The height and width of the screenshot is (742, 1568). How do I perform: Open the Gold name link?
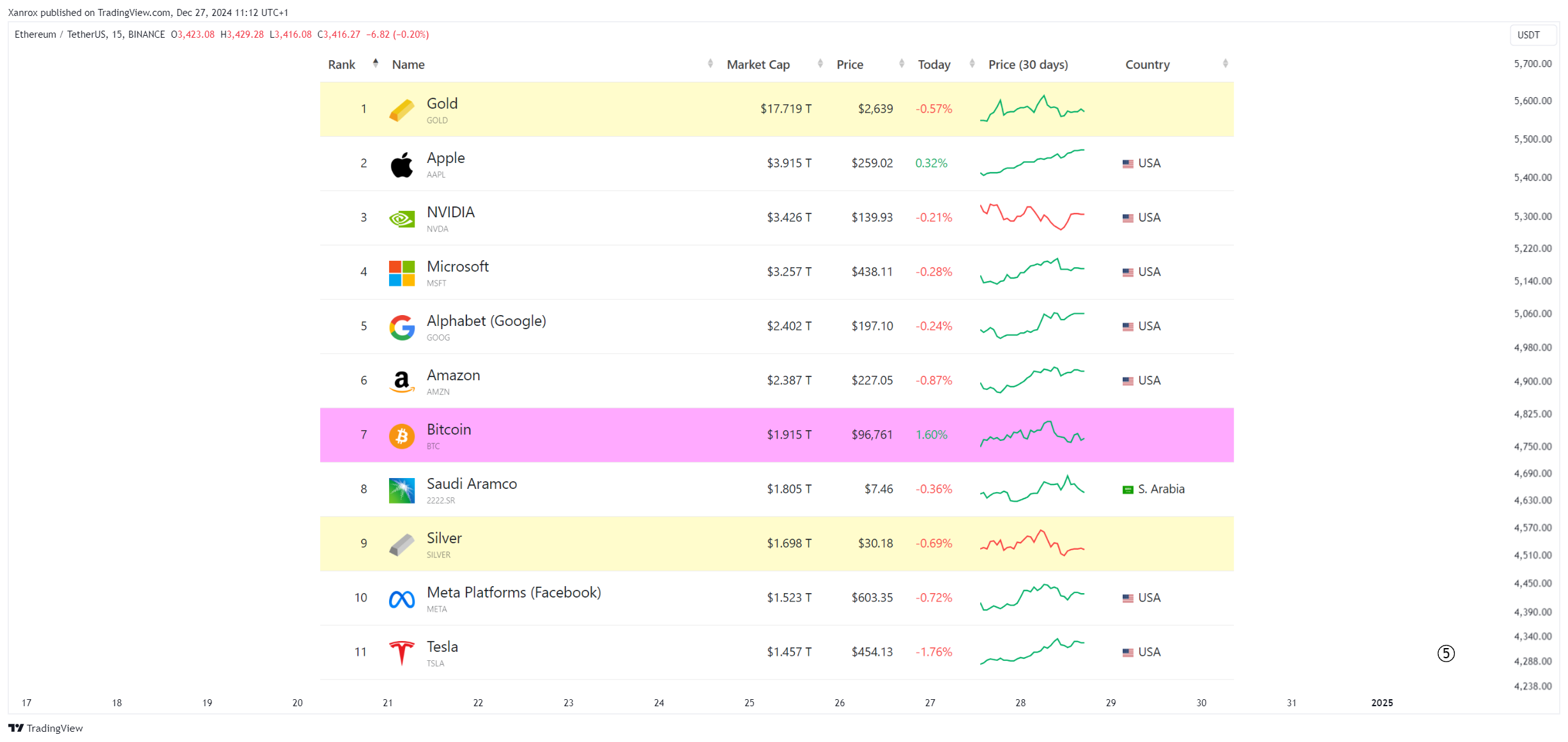pos(442,104)
